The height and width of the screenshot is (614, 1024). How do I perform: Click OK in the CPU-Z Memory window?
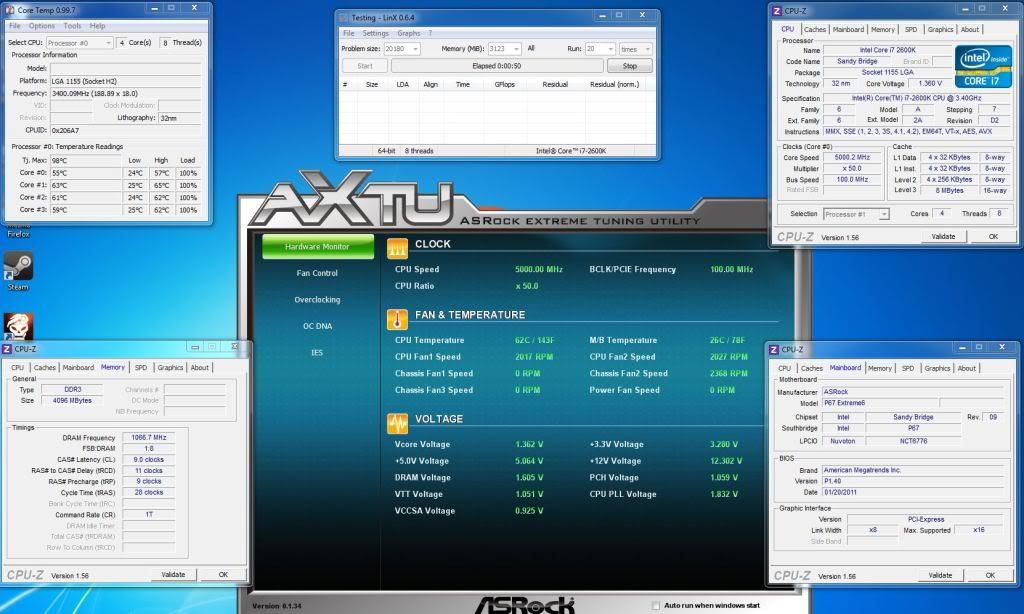pyautogui.click(x=223, y=575)
